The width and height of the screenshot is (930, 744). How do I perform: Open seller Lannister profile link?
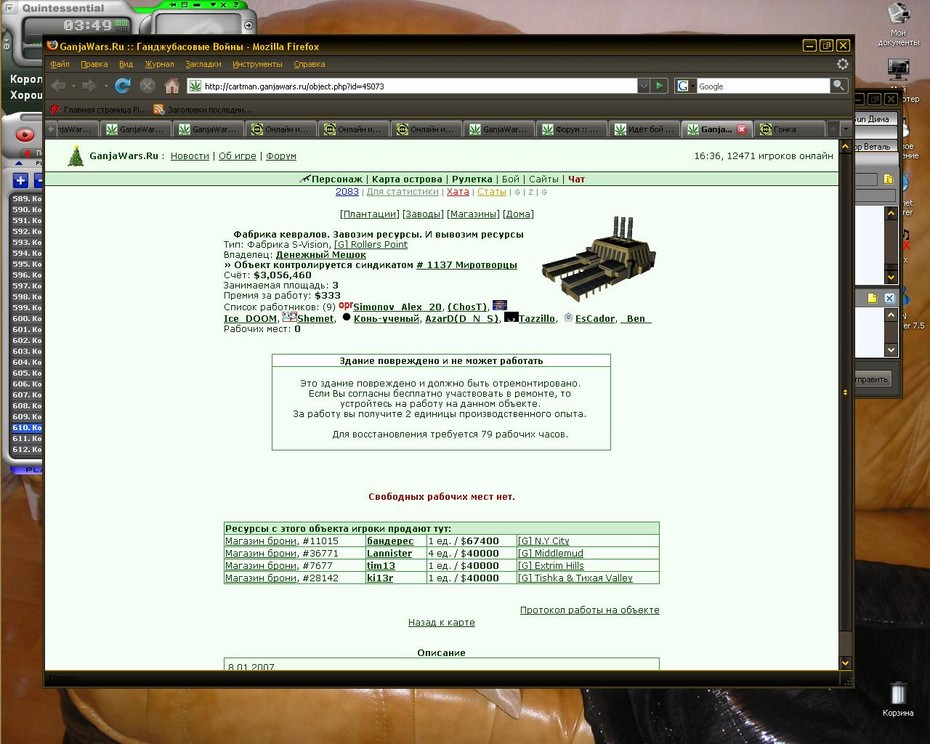click(389, 554)
